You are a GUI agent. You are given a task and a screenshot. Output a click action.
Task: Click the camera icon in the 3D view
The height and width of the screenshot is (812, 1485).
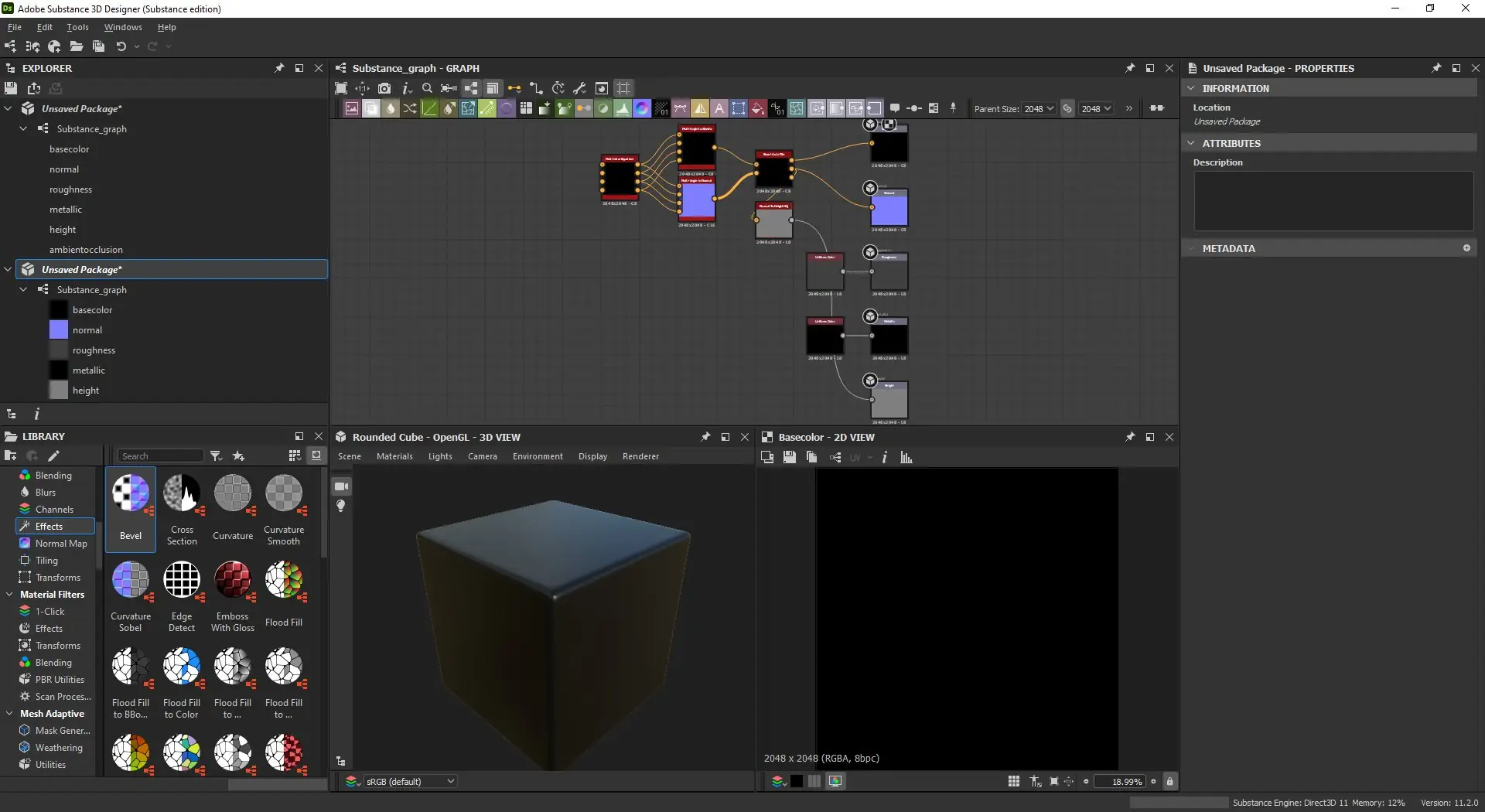click(x=341, y=486)
